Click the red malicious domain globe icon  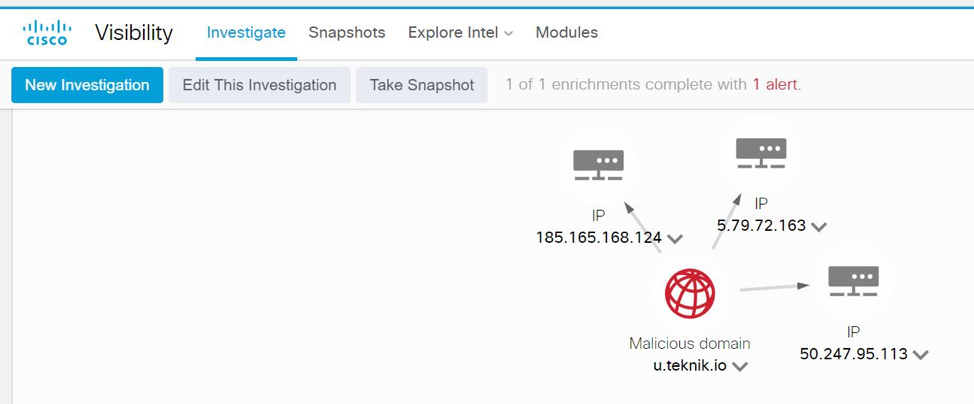point(690,295)
